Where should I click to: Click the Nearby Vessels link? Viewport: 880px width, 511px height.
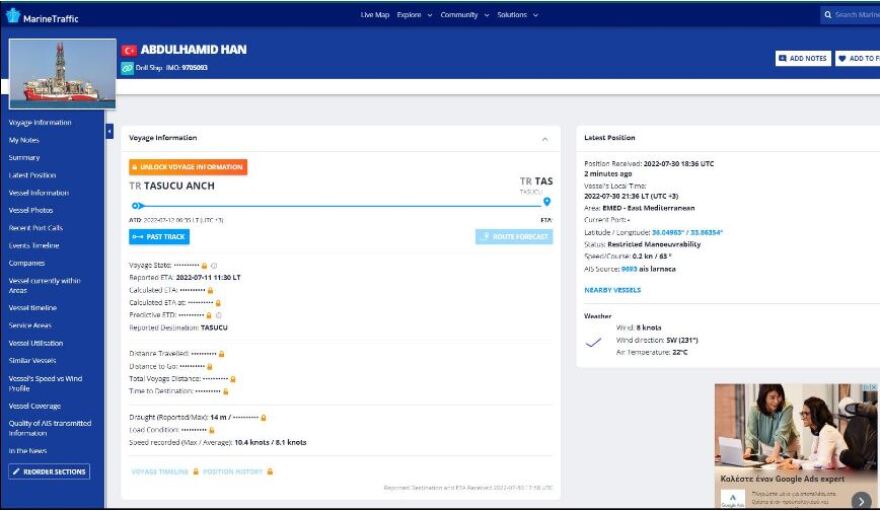(612, 290)
